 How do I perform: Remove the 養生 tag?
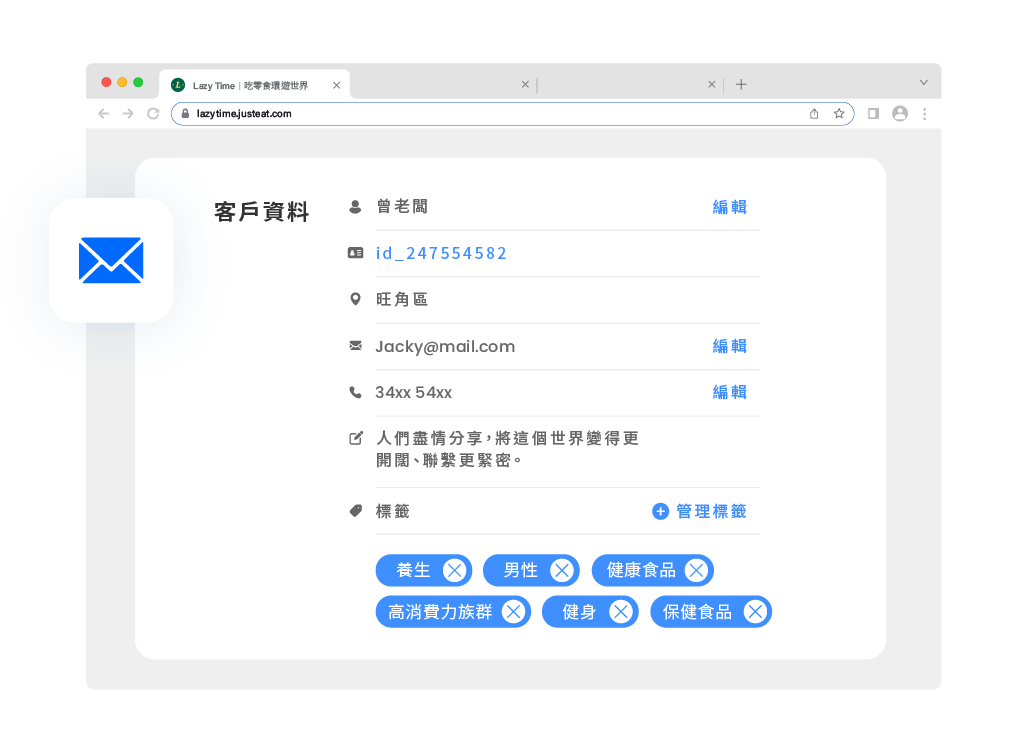[454, 570]
